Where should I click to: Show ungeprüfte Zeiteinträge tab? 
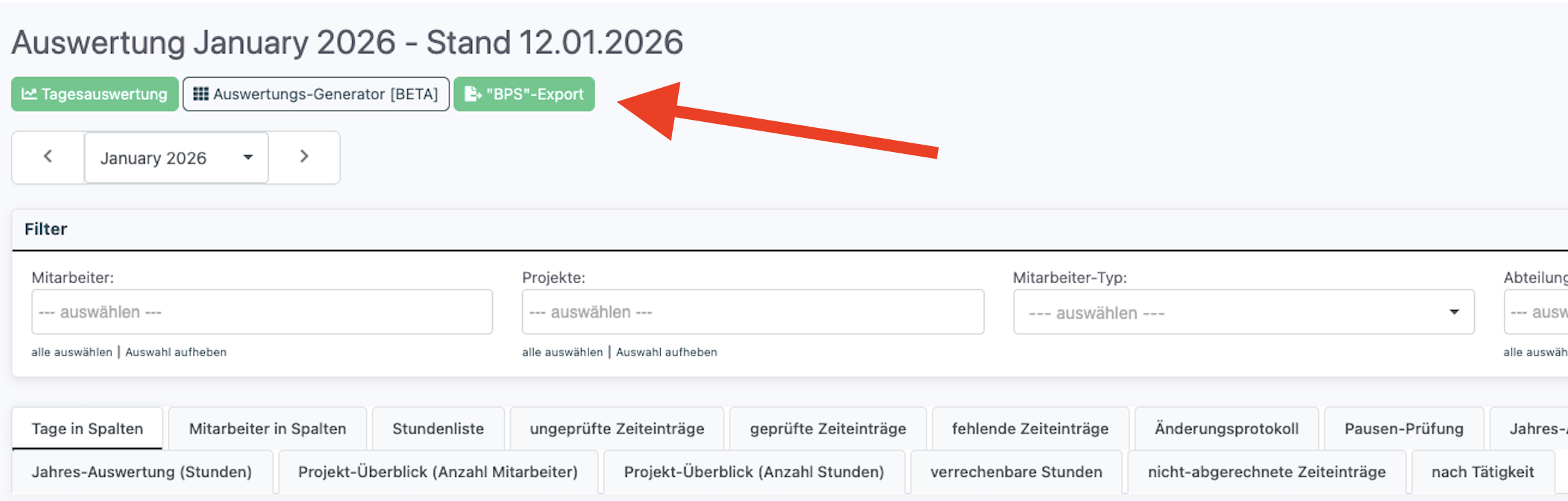617,429
